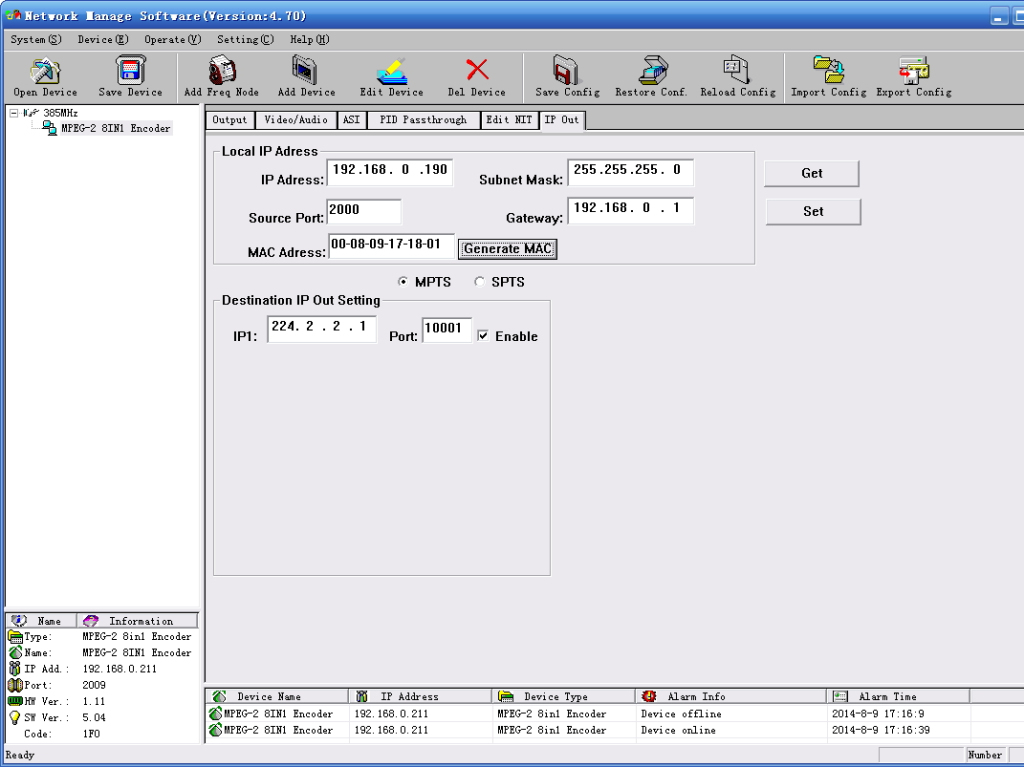Click the Save Config toolbar icon
Image resolution: width=1024 pixels, height=767 pixels.
click(x=566, y=70)
